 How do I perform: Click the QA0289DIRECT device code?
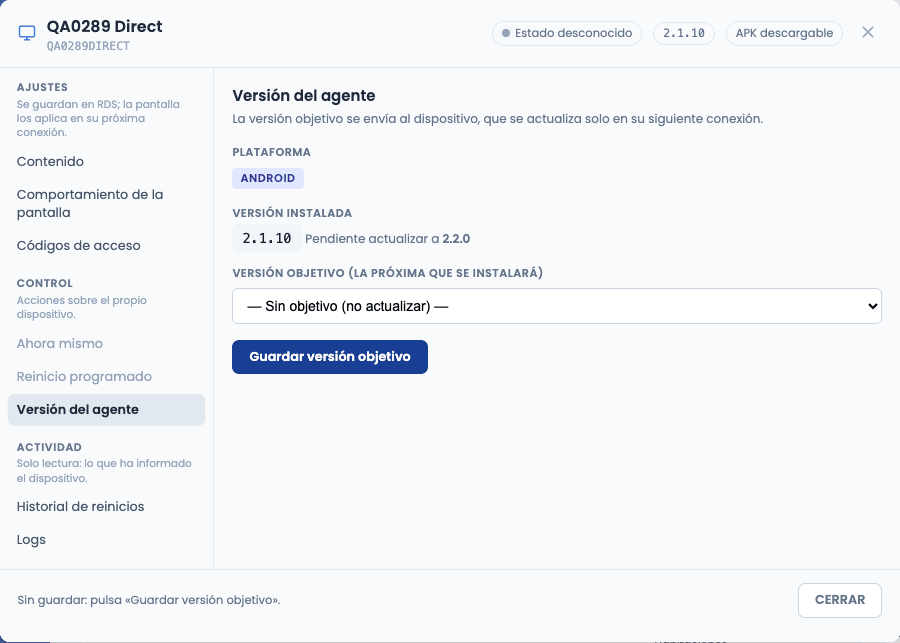coord(88,46)
